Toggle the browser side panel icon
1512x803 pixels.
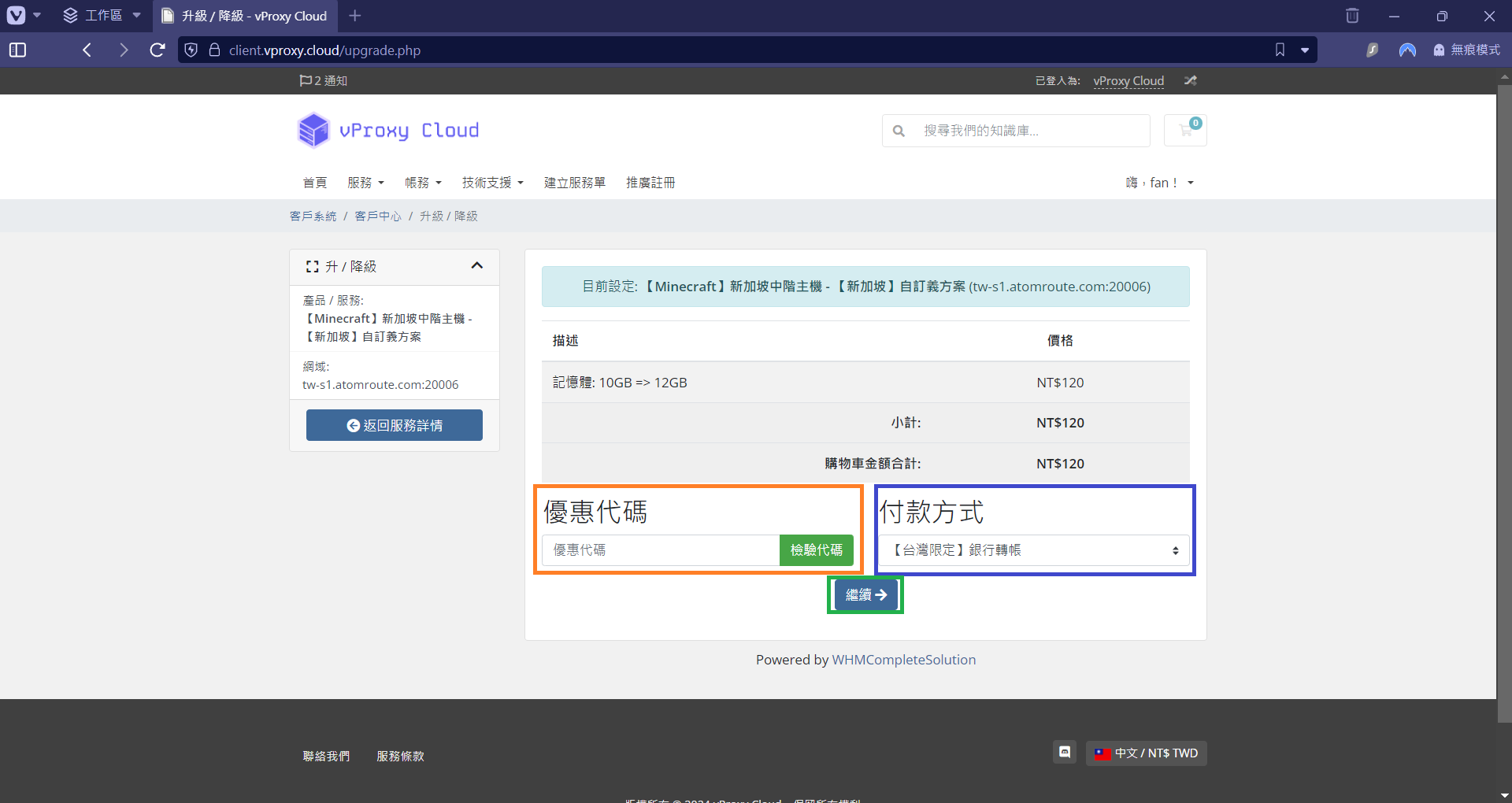tap(17, 50)
